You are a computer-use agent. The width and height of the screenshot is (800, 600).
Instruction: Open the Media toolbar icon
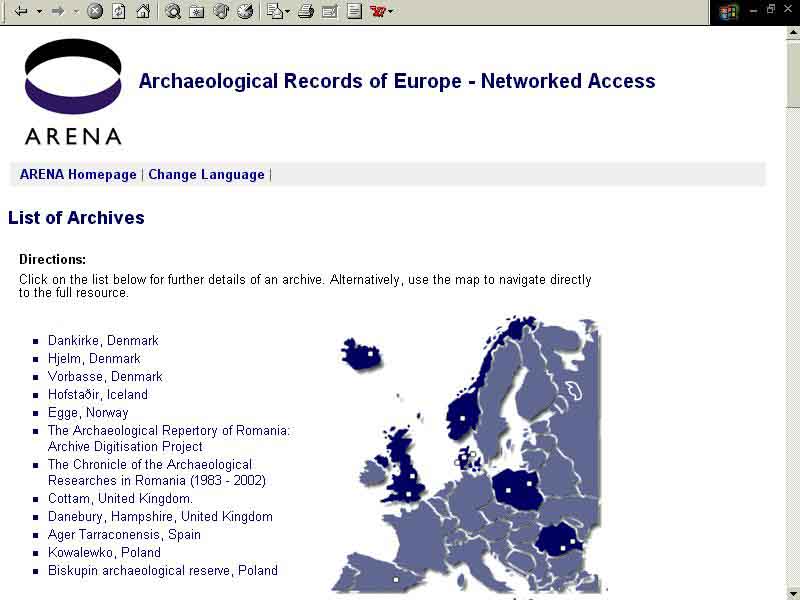click(221, 11)
